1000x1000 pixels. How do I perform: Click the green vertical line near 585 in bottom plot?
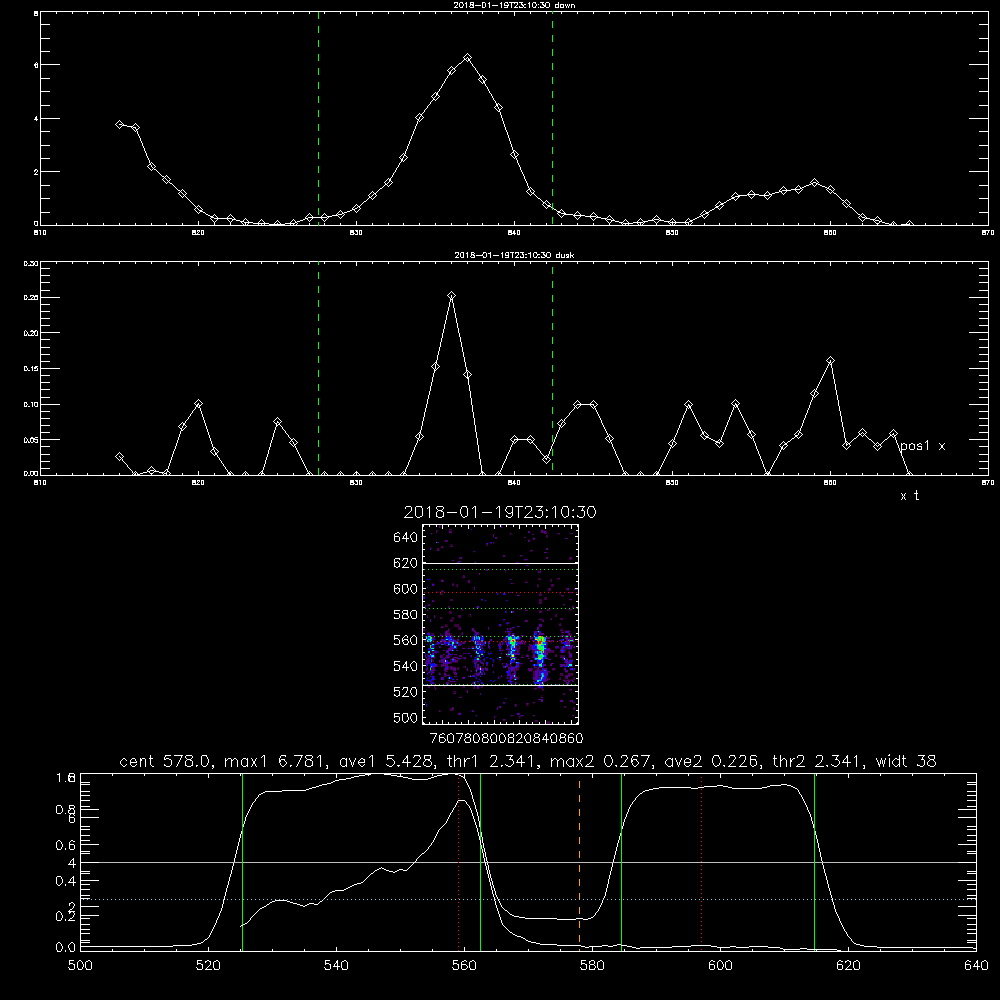click(621, 861)
